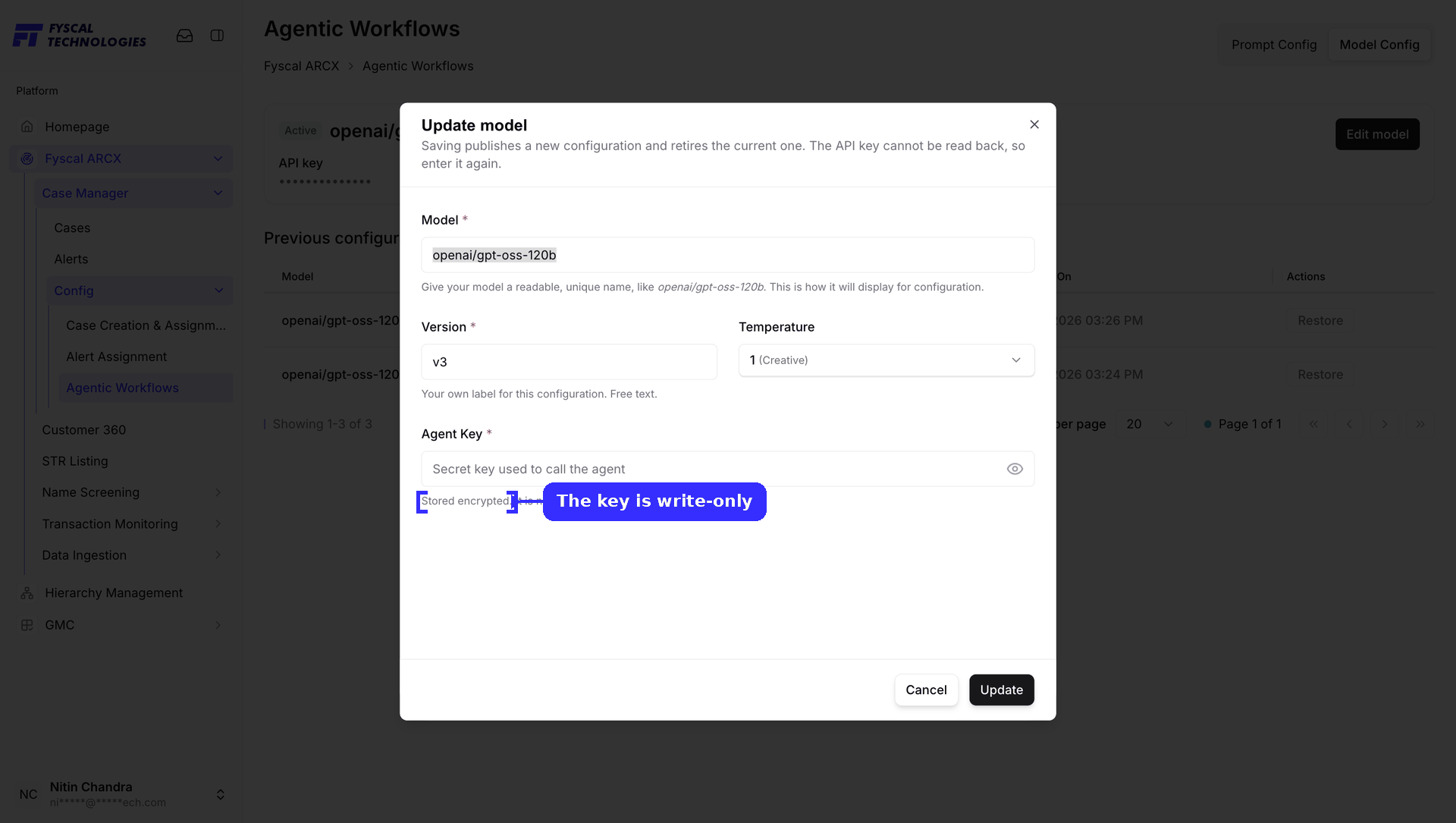The height and width of the screenshot is (823, 1456).
Task: Go to the first page arrow
Action: [1313, 424]
